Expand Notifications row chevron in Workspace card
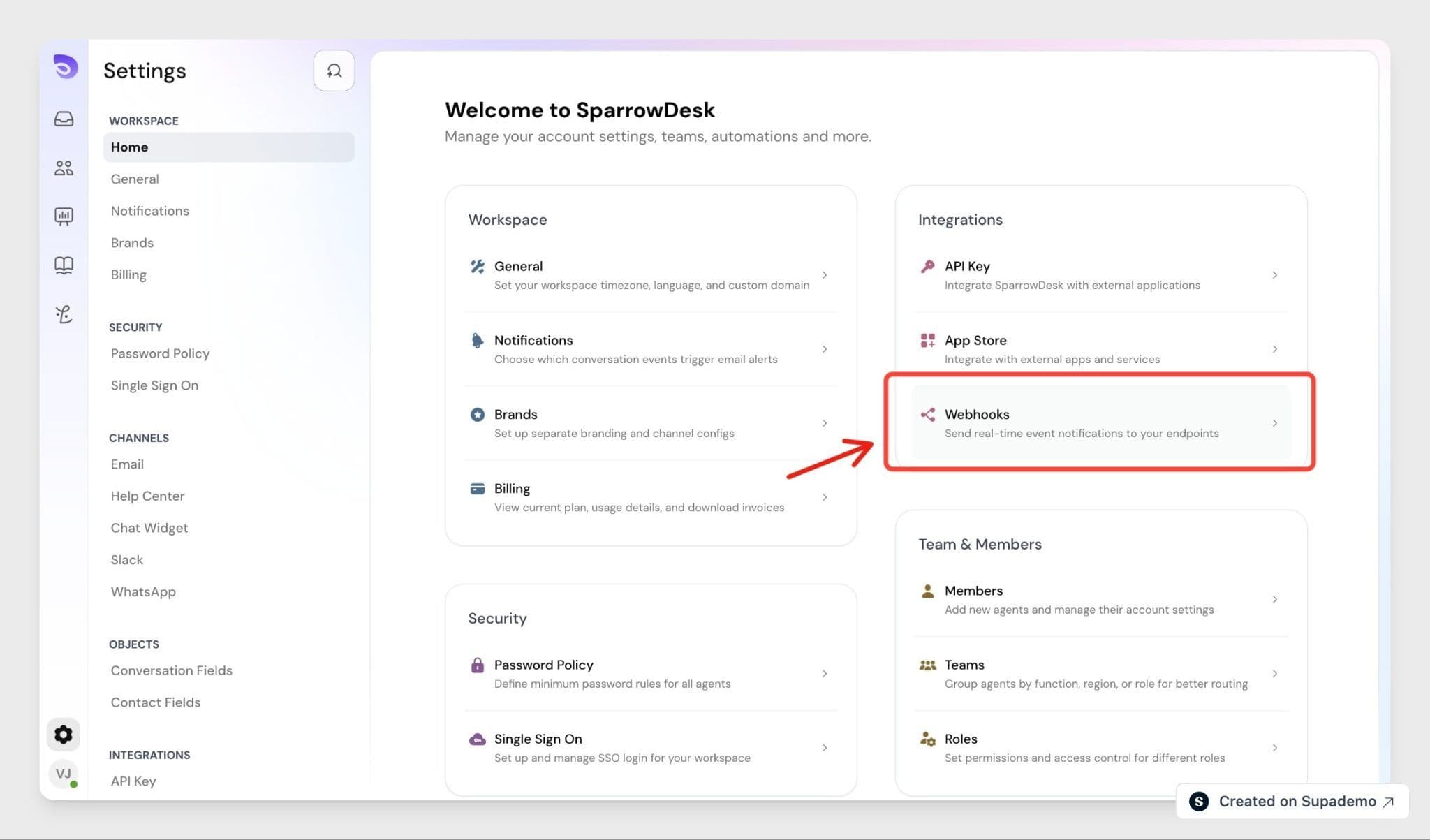 (825, 349)
